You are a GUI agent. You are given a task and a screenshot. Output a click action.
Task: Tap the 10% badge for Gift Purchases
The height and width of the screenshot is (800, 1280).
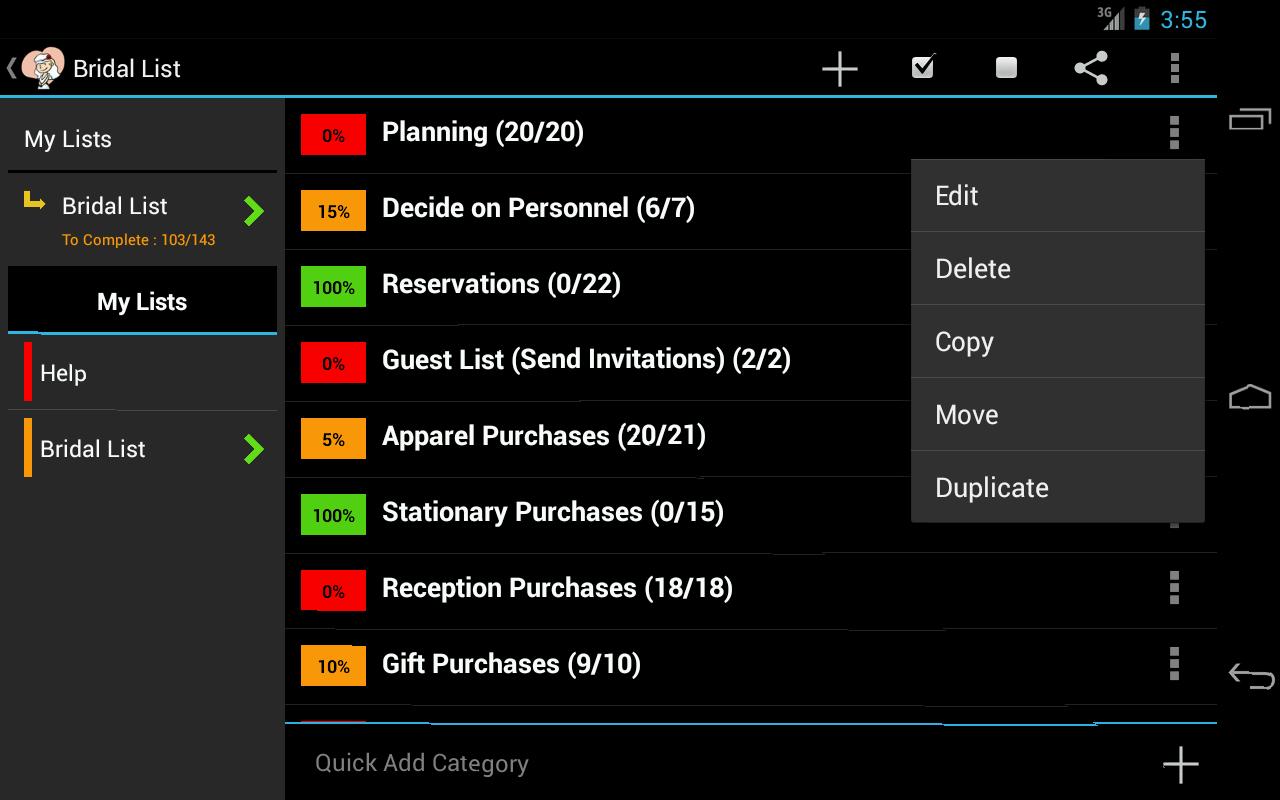[x=333, y=666]
